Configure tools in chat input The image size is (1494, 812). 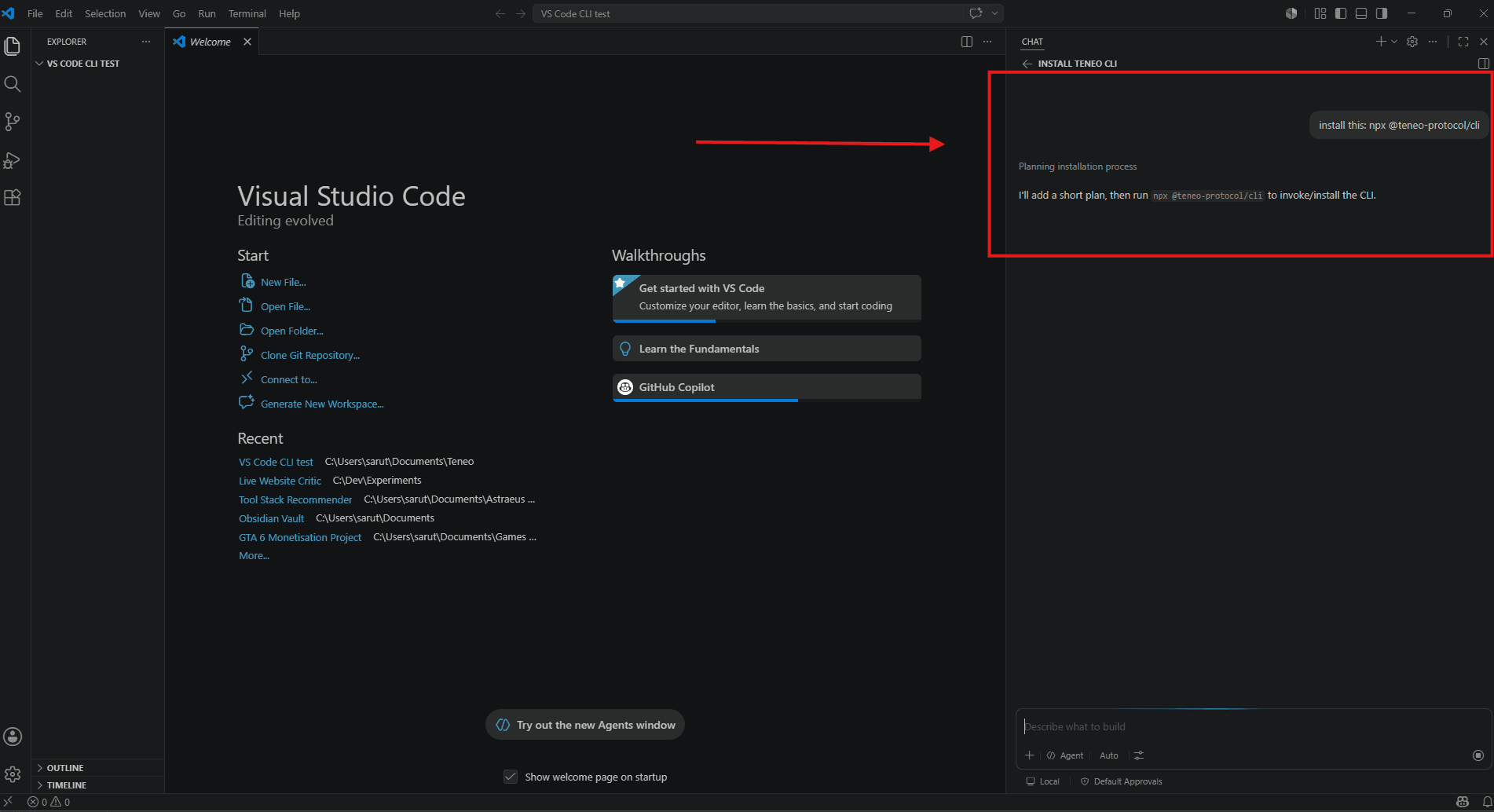1139,755
